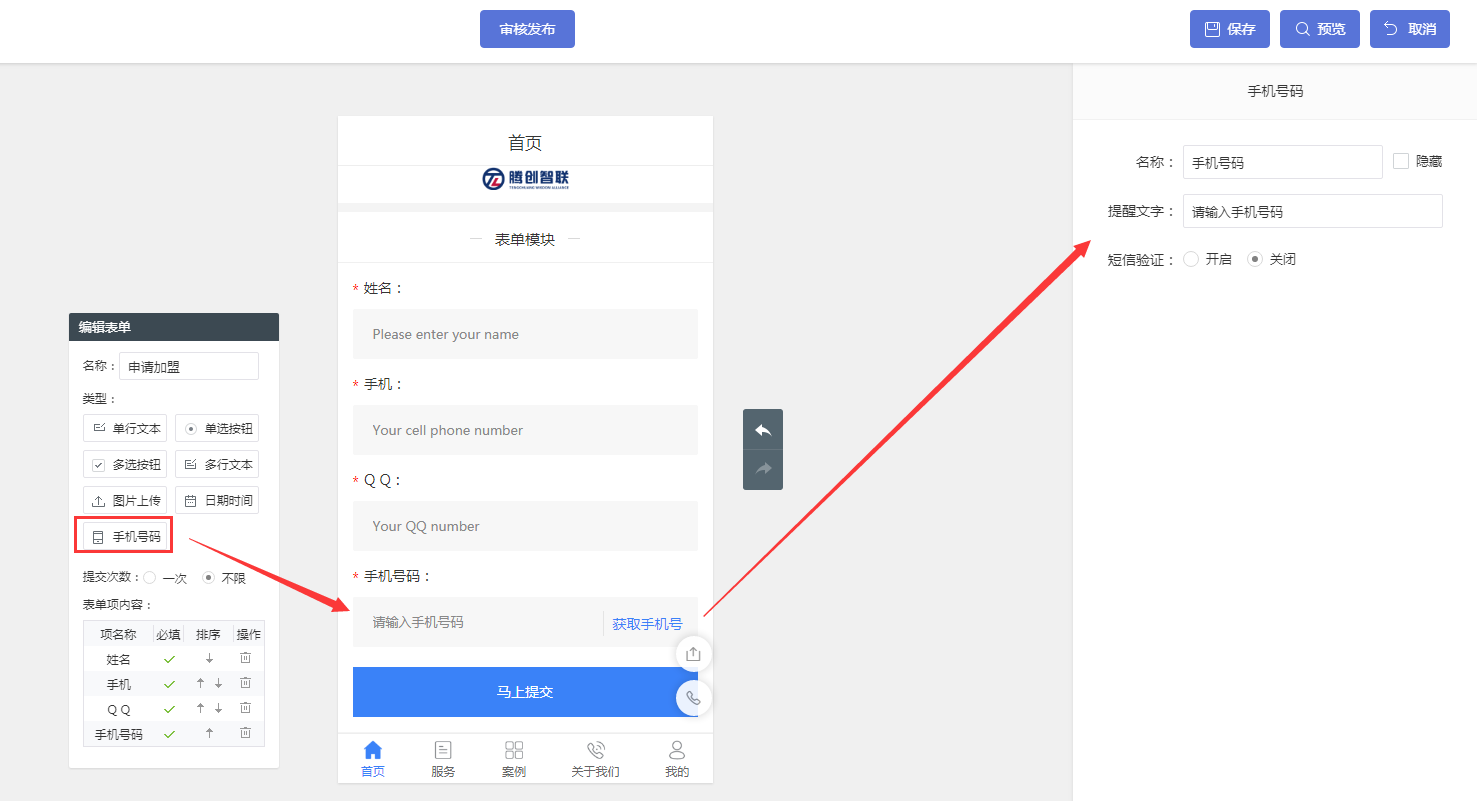The width and height of the screenshot is (1477, 801).
Task: Select the 单选按钮 field type
Action: (216, 427)
